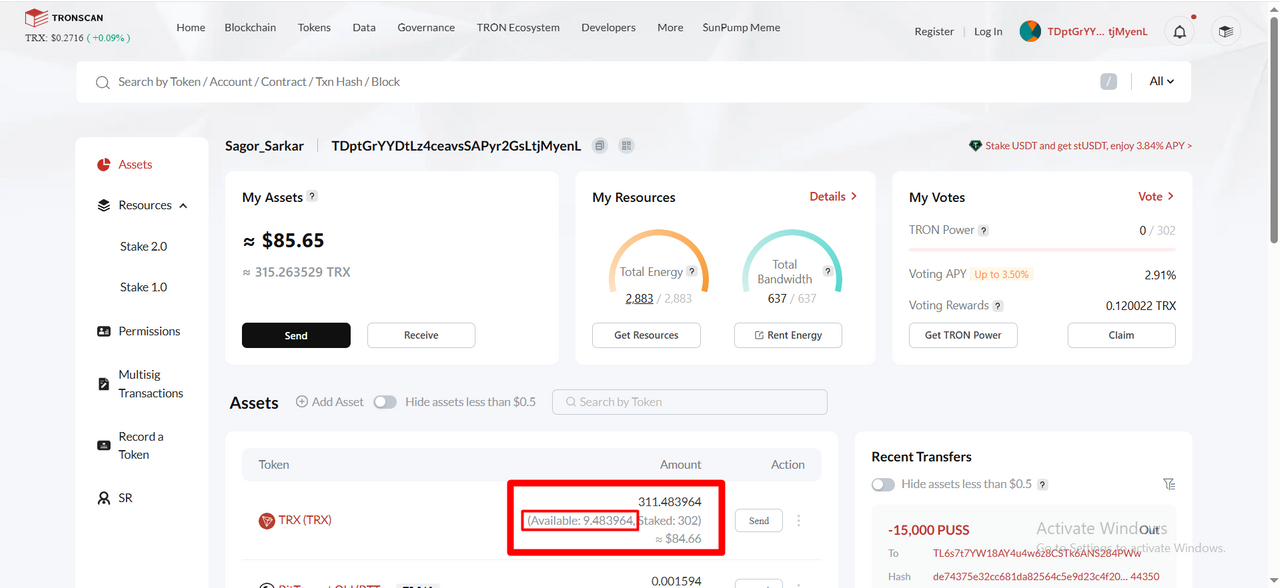The width and height of the screenshot is (1280, 588).
Task: Open the Developers menu
Action: click(x=608, y=28)
